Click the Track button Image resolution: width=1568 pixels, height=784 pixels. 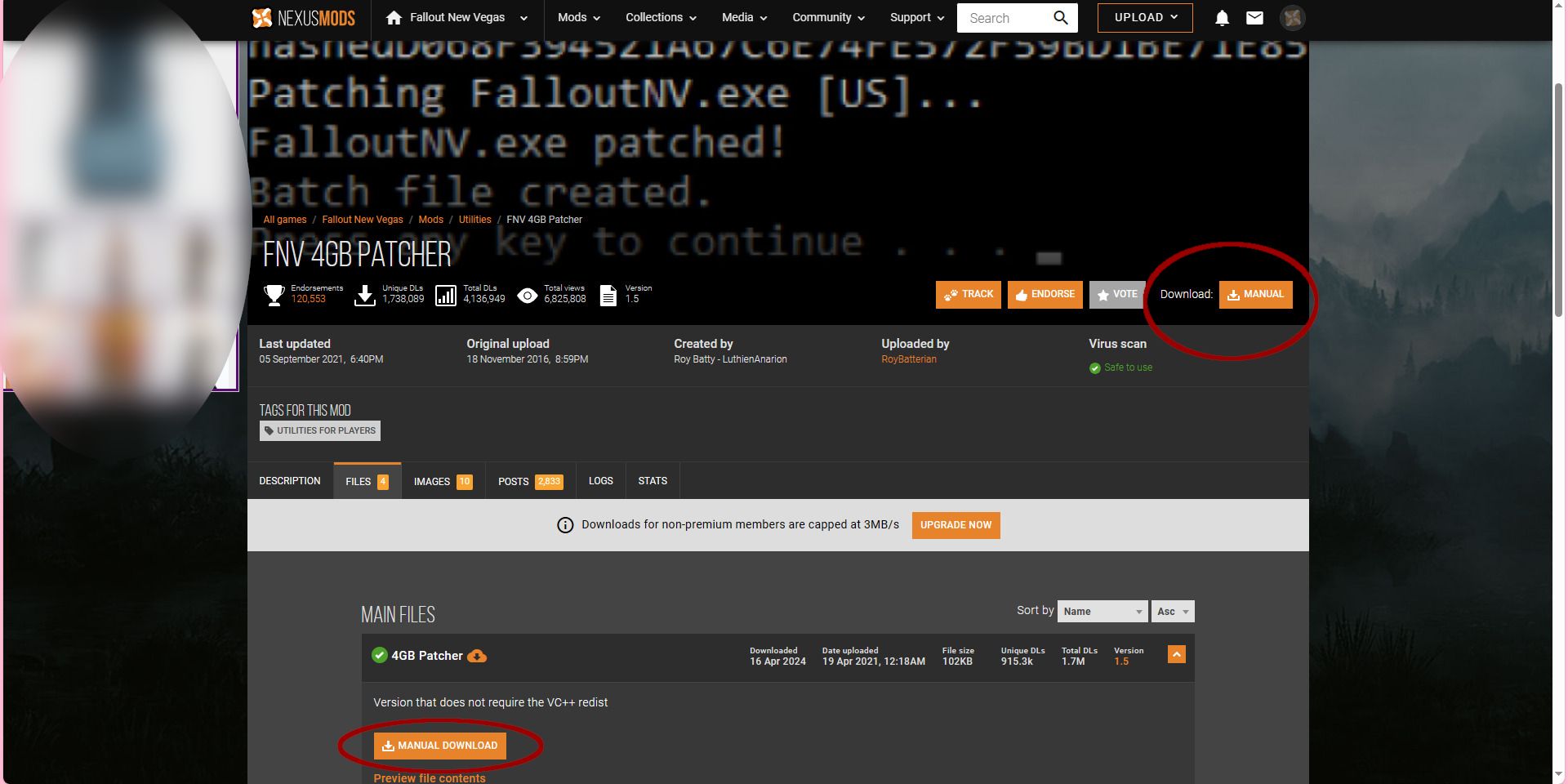[969, 295]
